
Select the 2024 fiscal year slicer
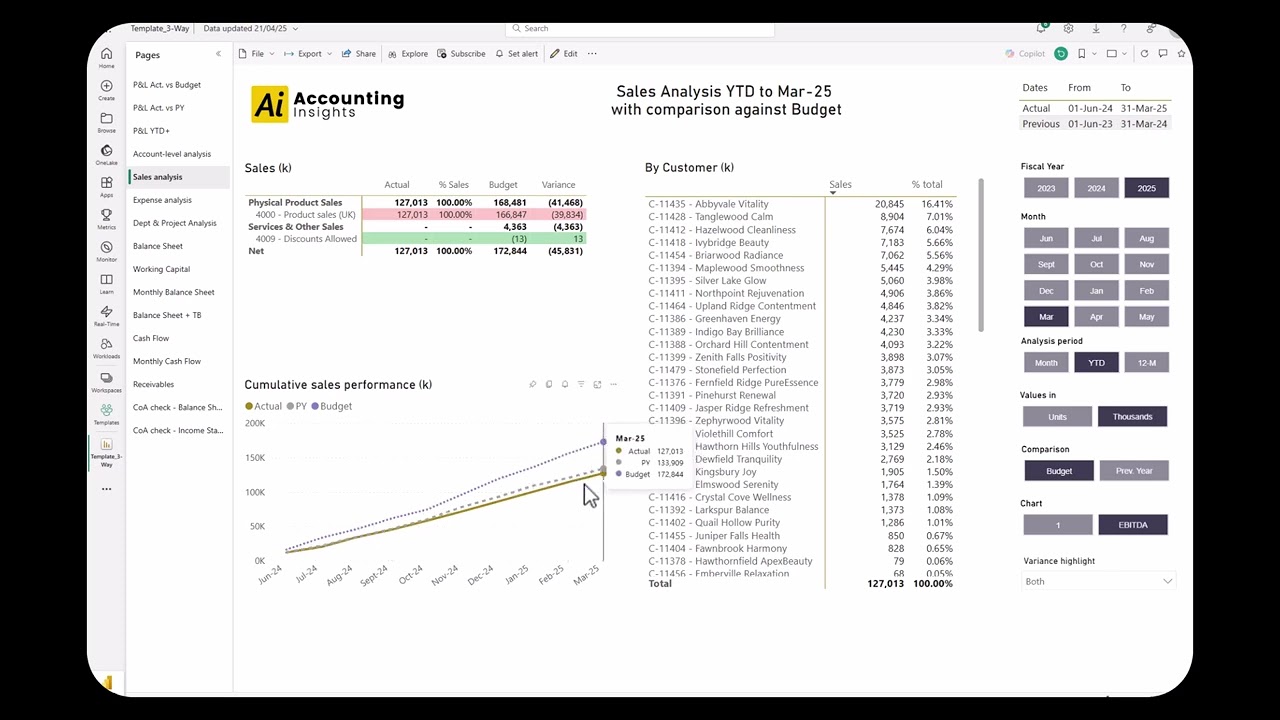pyautogui.click(x=1096, y=188)
